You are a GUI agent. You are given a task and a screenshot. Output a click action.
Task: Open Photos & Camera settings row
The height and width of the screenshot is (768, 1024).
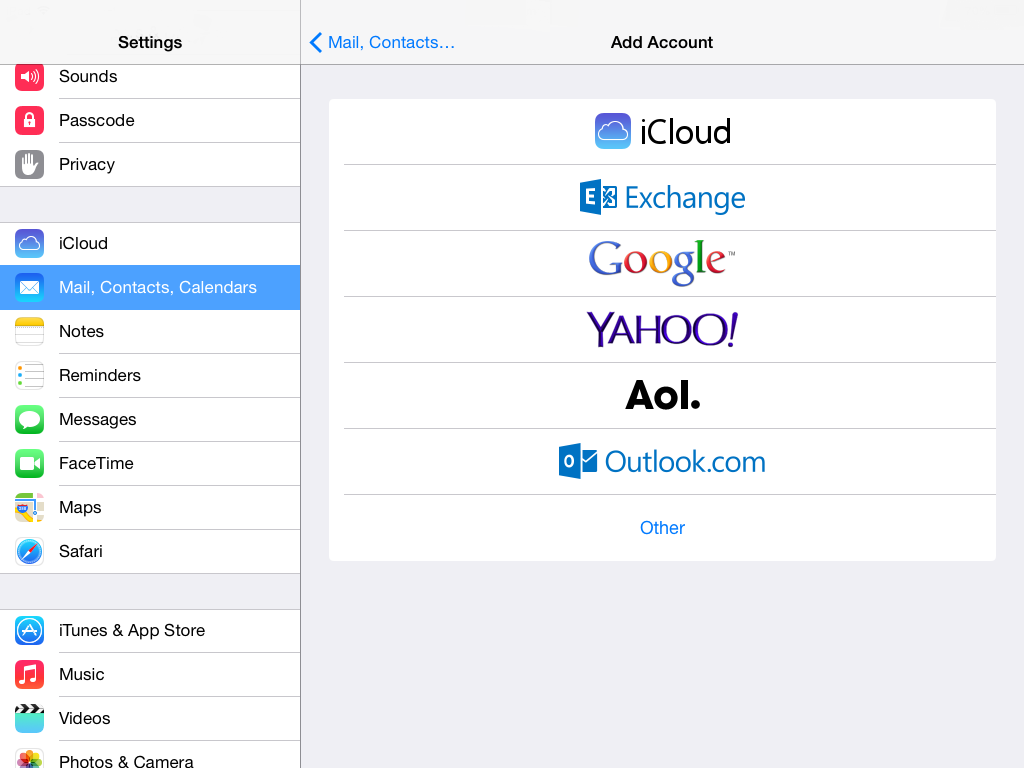point(150,755)
